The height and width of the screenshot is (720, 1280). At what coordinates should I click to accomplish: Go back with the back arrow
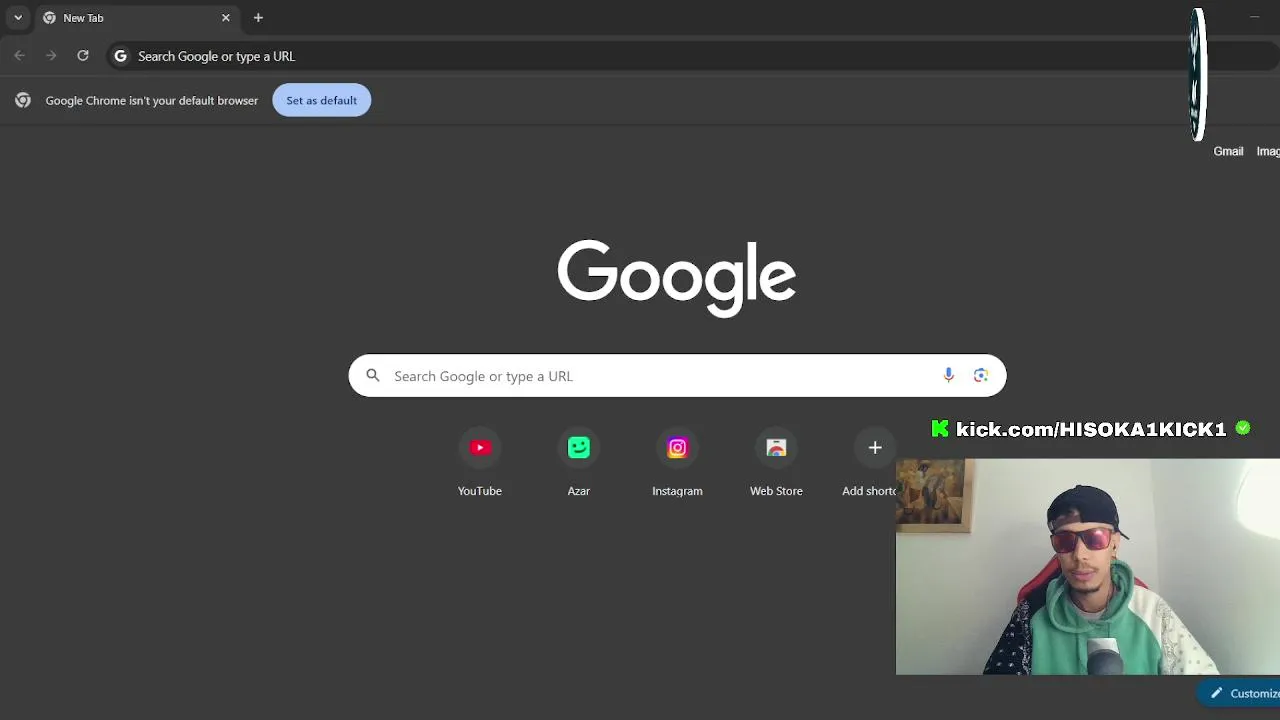point(19,56)
